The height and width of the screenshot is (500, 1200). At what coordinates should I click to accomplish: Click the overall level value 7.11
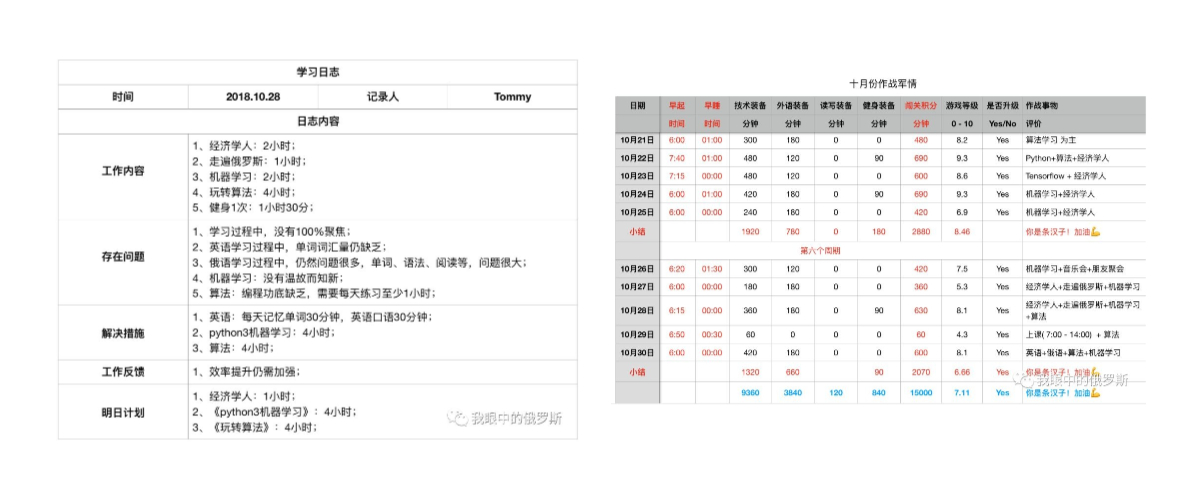[x=961, y=392]
